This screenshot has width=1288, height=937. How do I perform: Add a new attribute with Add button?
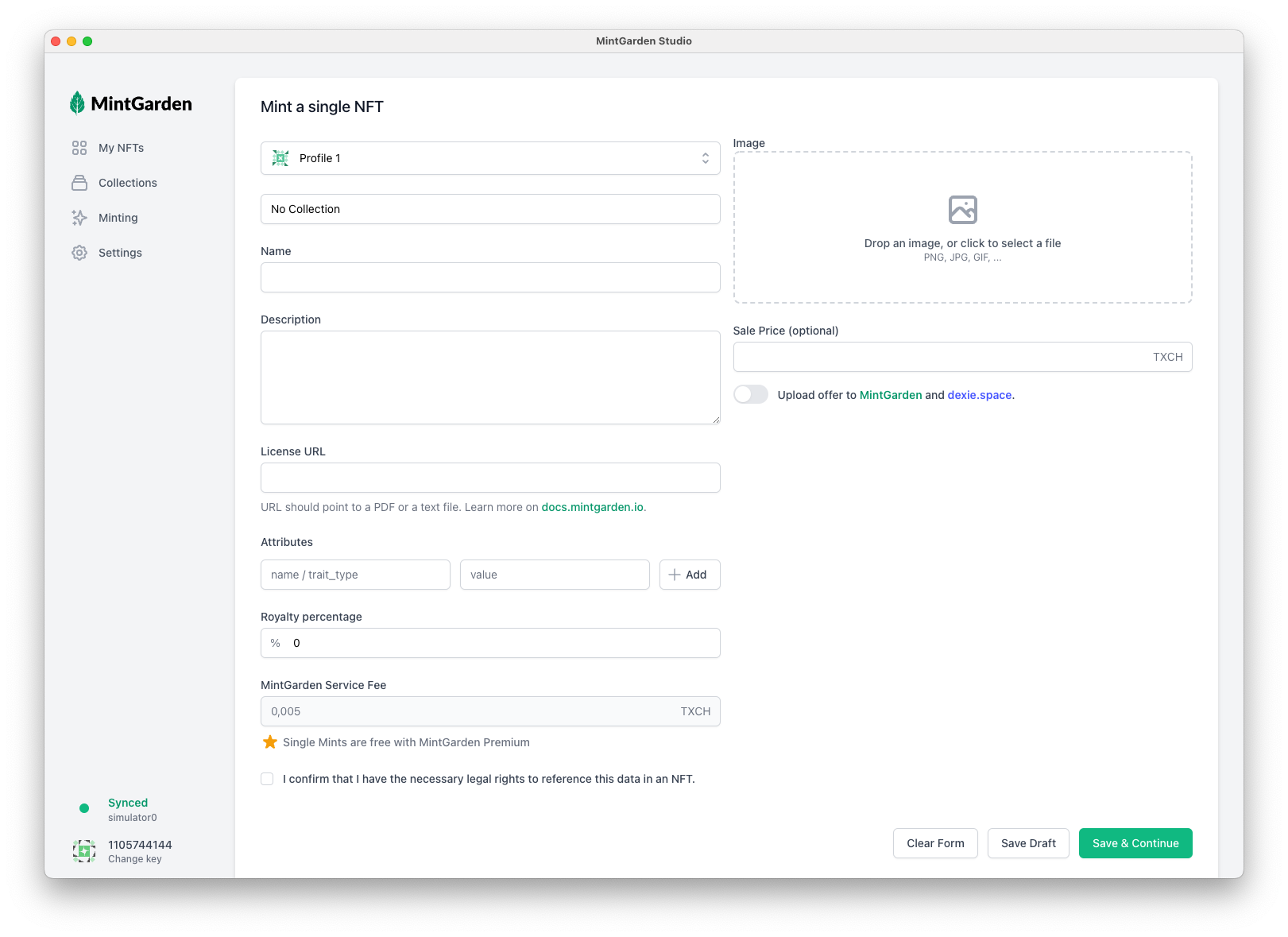689,575
